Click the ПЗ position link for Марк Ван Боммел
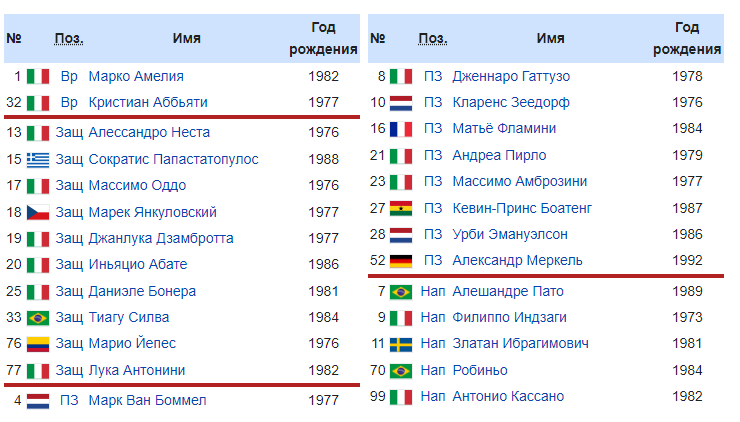Image resolution: width=740 pixels, height=422 pixels. (69, 400)
